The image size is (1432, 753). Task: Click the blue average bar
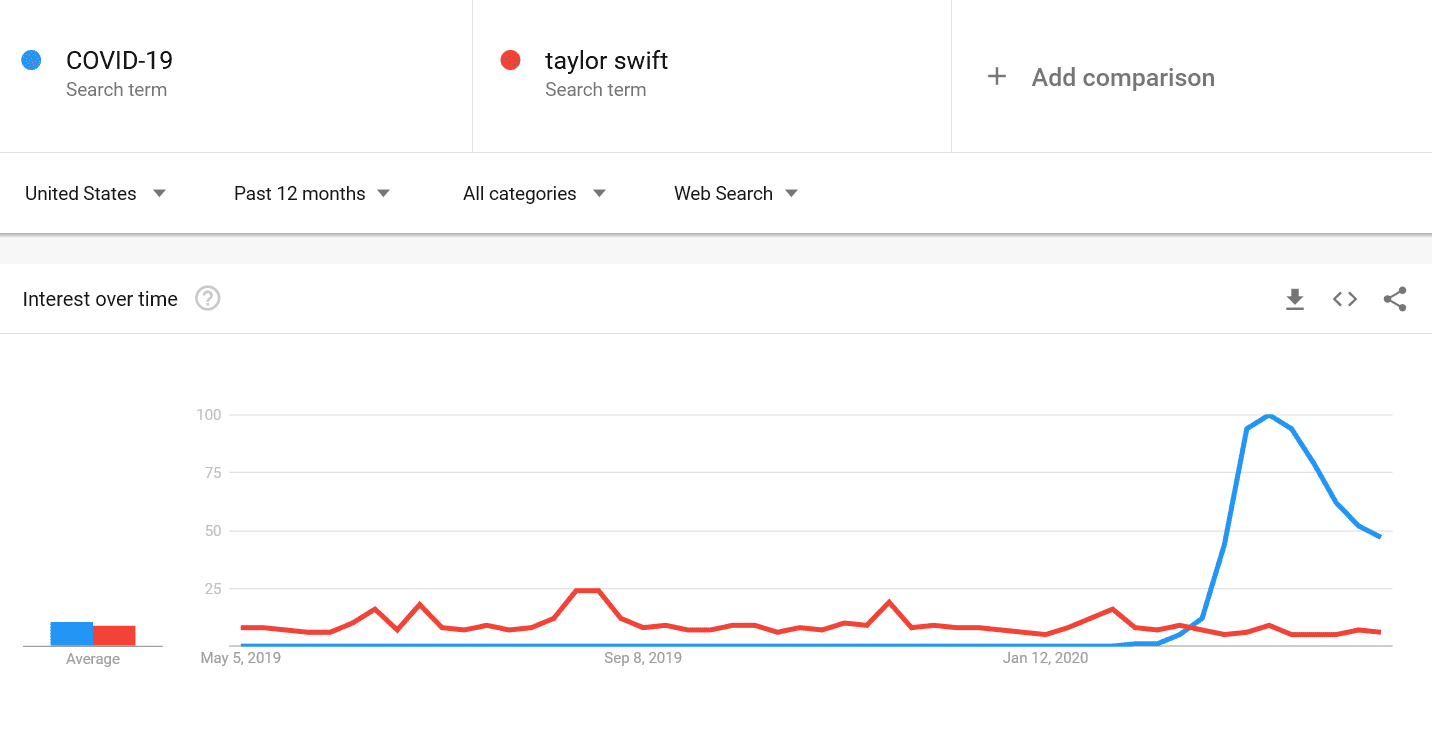point(72,634)
